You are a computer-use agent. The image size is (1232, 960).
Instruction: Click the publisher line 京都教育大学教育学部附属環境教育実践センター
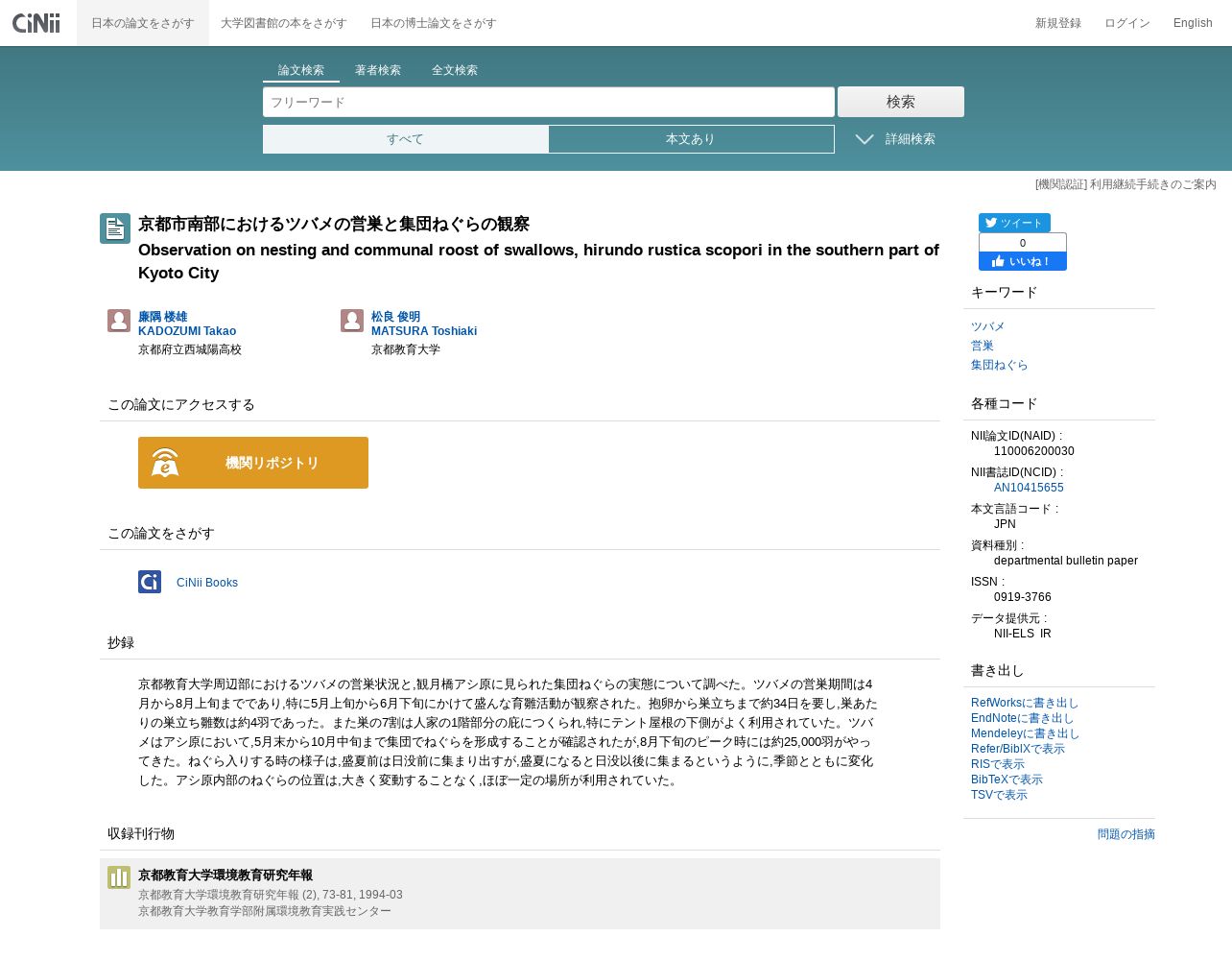point(265,911)
